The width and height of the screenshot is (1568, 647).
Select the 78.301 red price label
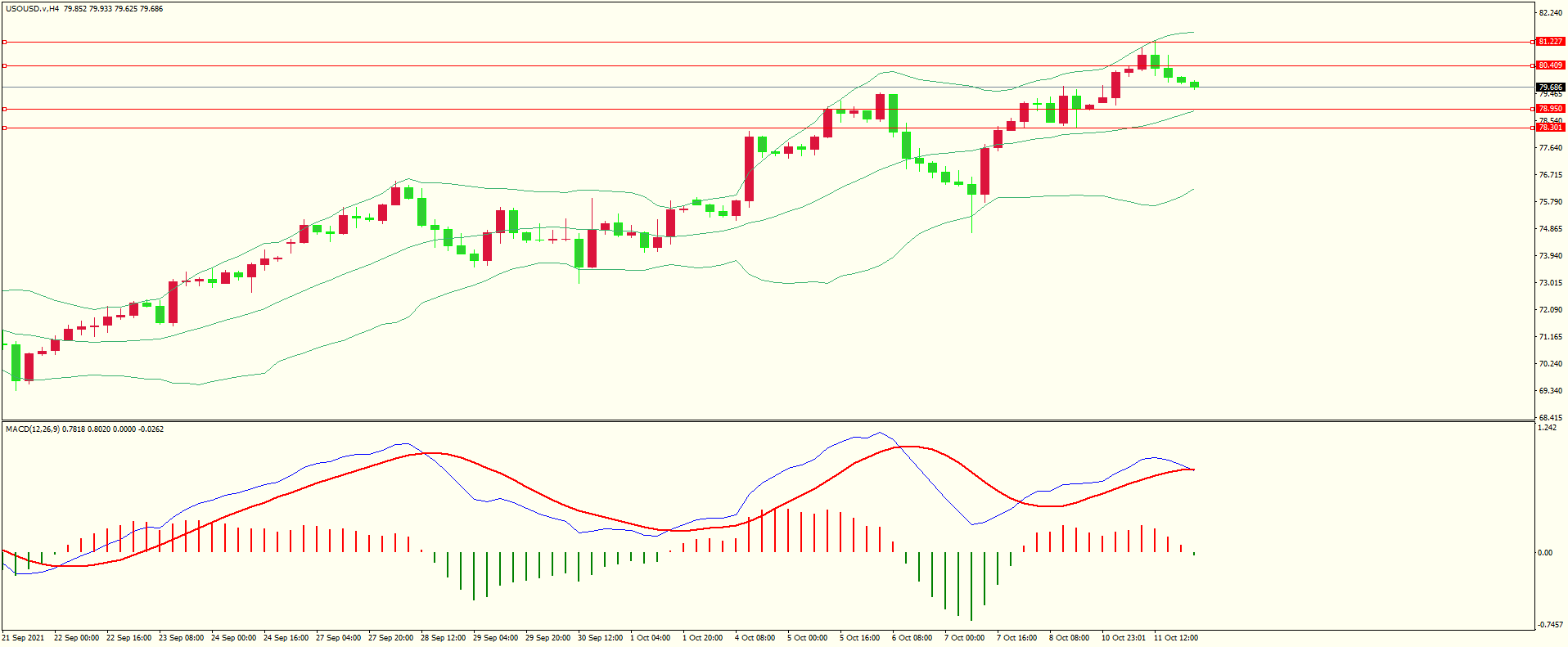tap(1550, 128)
